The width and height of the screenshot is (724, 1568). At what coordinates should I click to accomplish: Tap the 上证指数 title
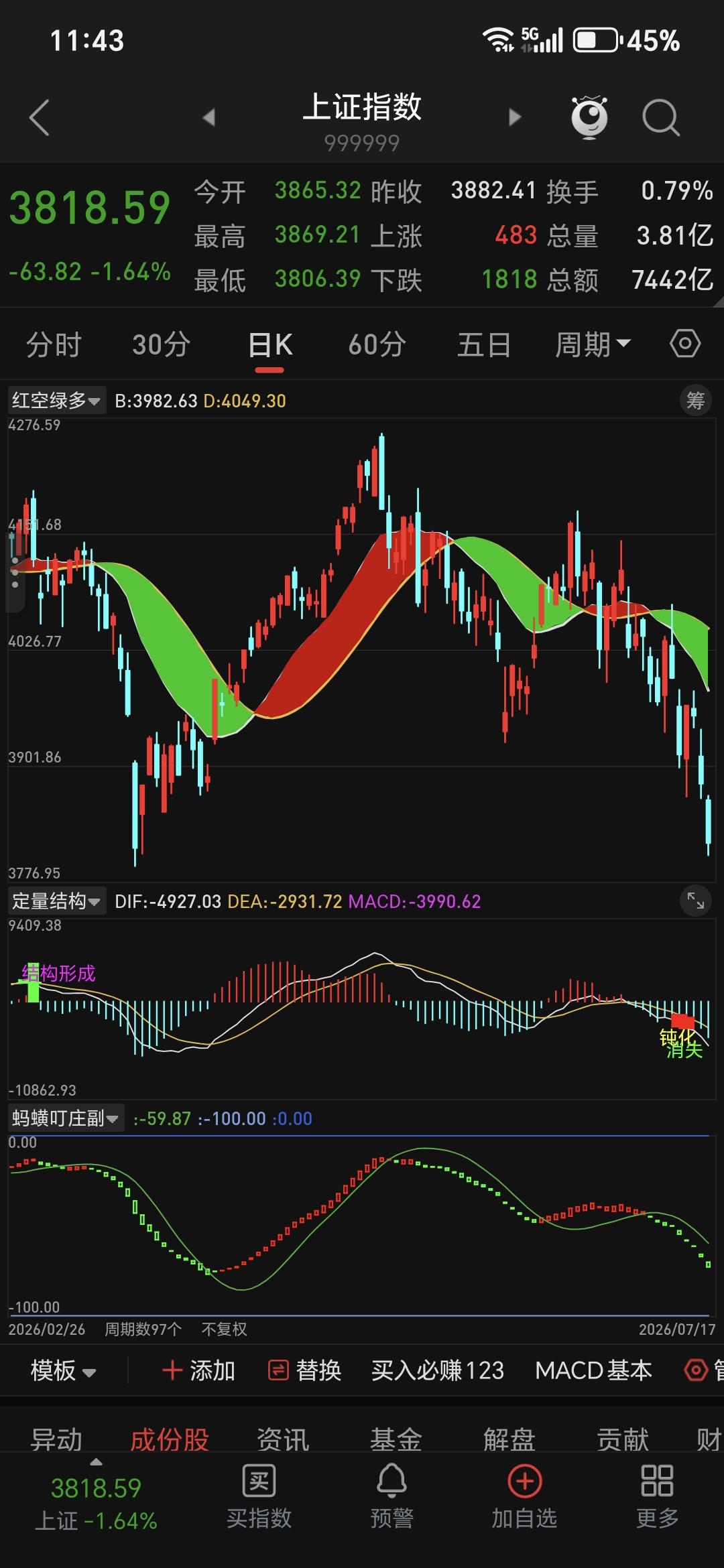point(362,107)
